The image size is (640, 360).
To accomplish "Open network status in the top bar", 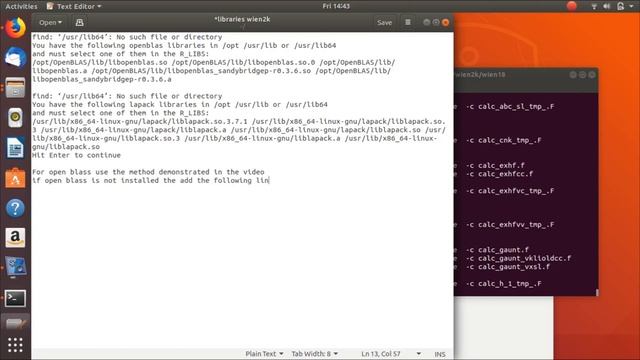I will [x=594, y=6].
